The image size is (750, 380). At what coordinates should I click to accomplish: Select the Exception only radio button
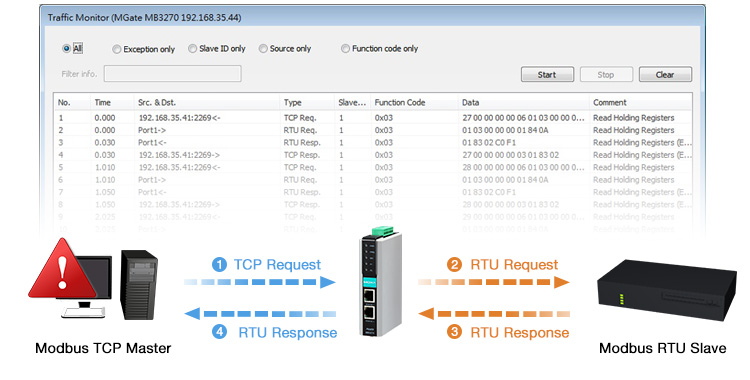click(116, 49)
